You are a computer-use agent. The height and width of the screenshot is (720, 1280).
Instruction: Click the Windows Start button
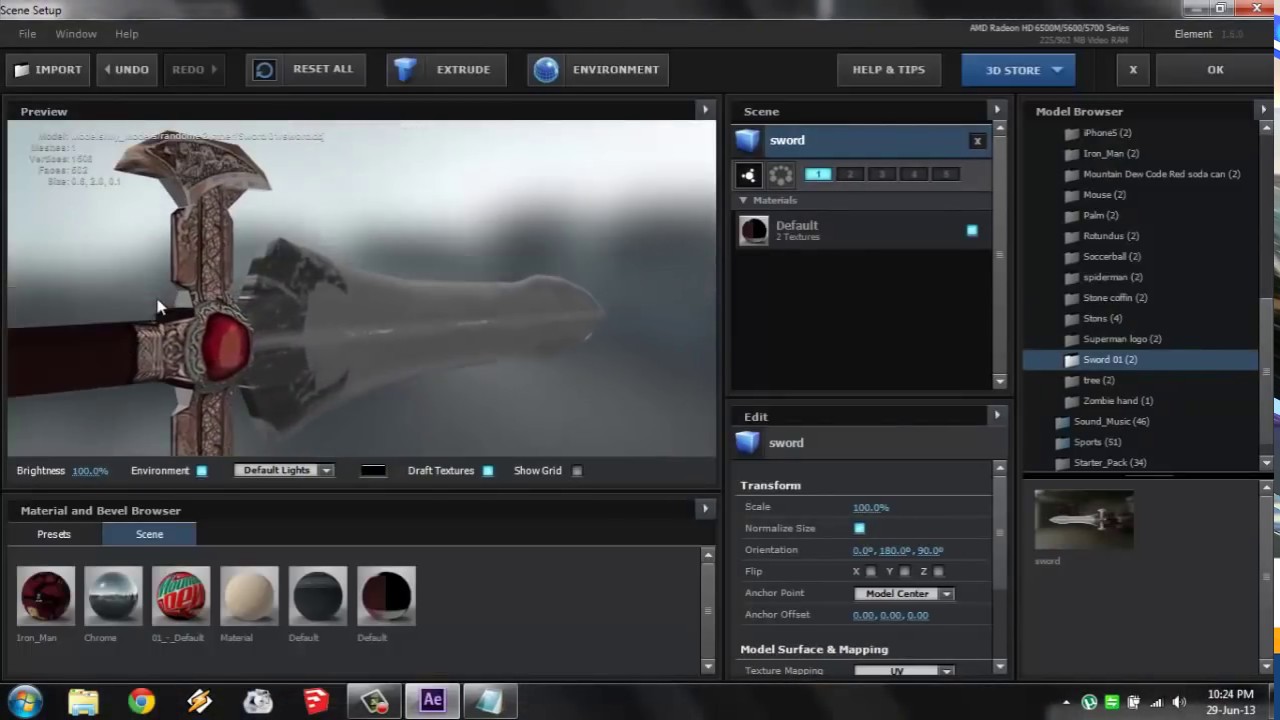(25, 701)
